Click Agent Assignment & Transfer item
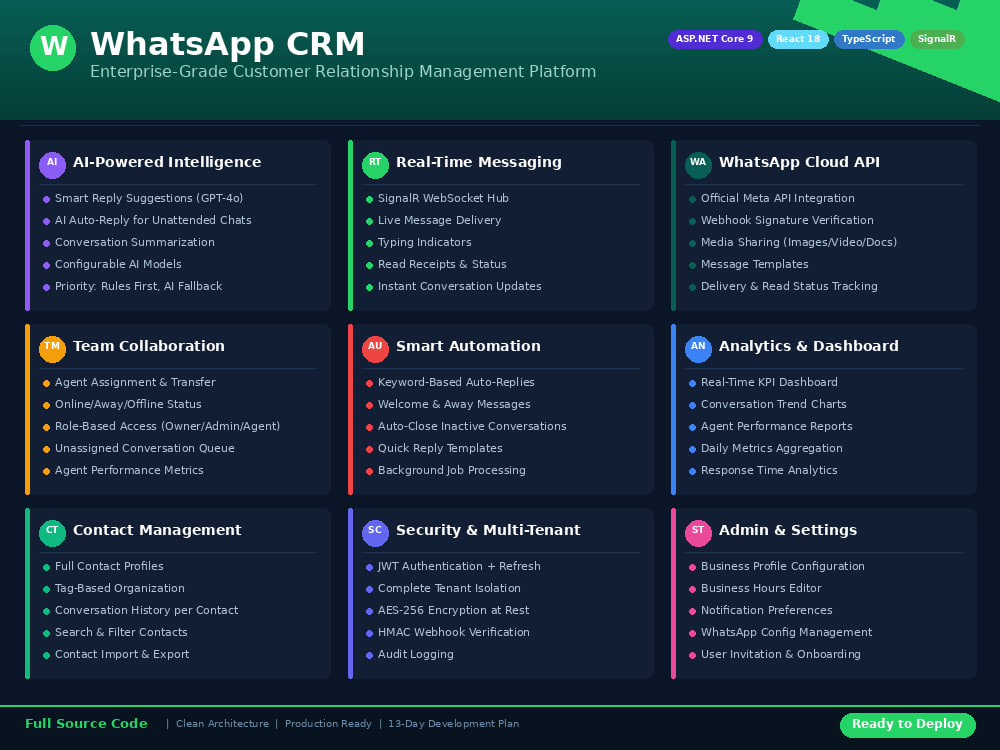Image resolution: width=1000 pixels, height=750 pixels. tap(135, 382)
